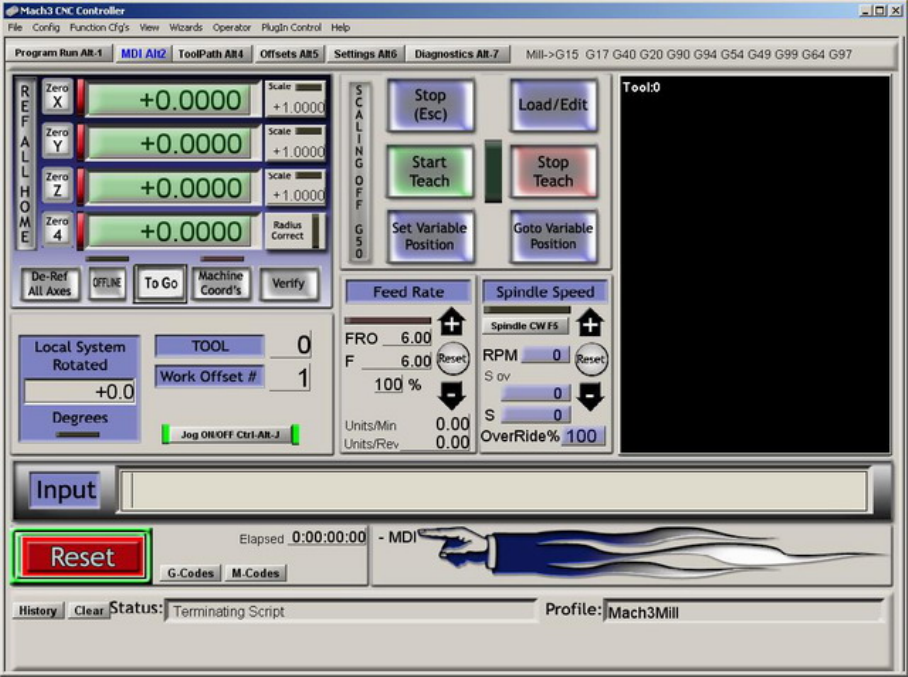The width and height of the screenshot is (908, 677).
Task: Click the TOOL number field
Action: 290,345
